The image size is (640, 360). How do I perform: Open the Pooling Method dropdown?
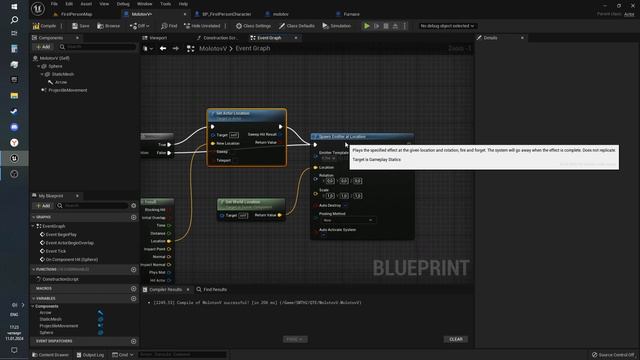click(348, 220)
